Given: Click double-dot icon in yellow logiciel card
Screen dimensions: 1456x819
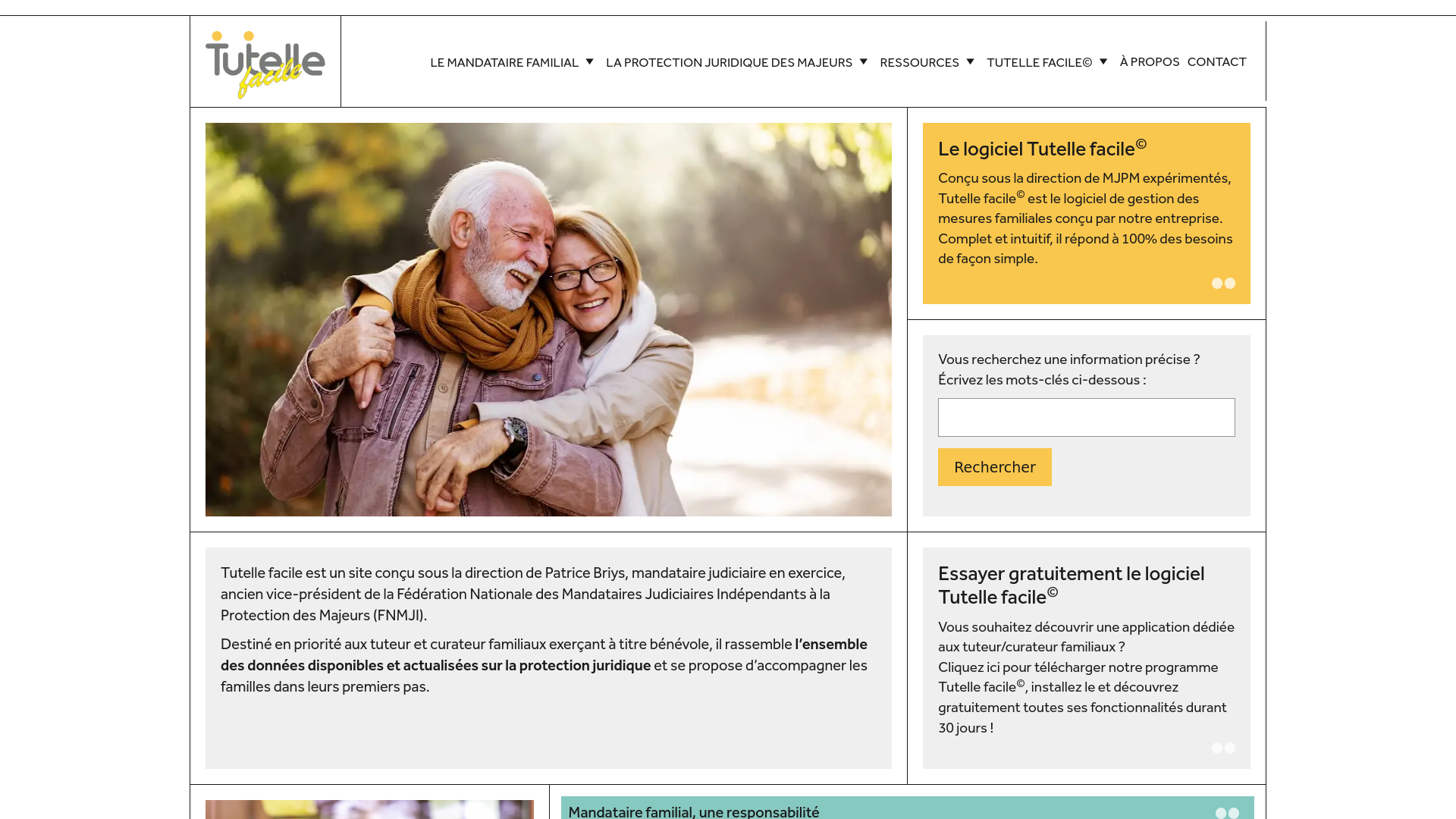Looking at the screenshot, I should pyautogui.click(x=1223, y=283).
